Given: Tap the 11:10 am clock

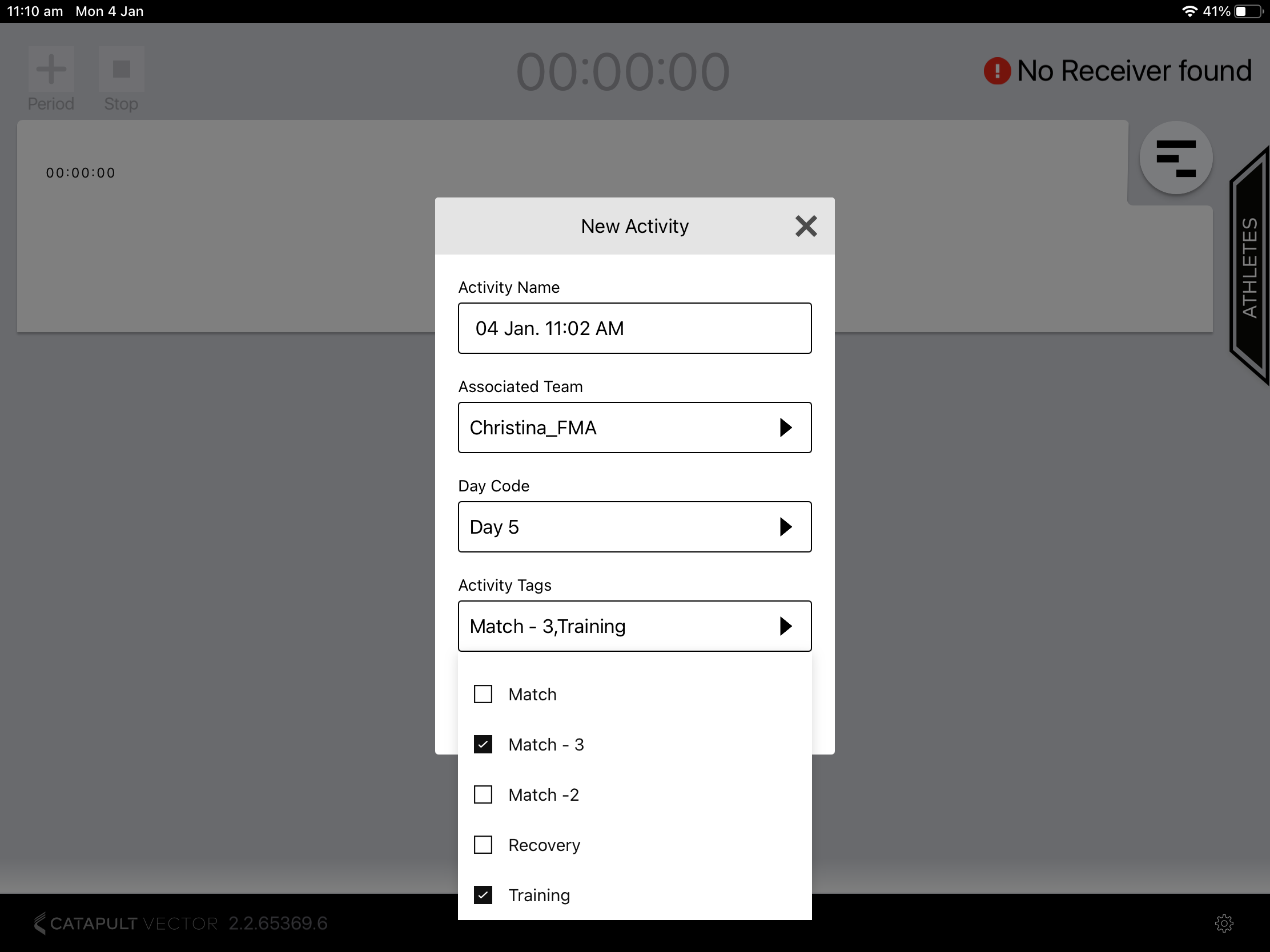Looking at the screenshot, I should (x=35, y=11).
